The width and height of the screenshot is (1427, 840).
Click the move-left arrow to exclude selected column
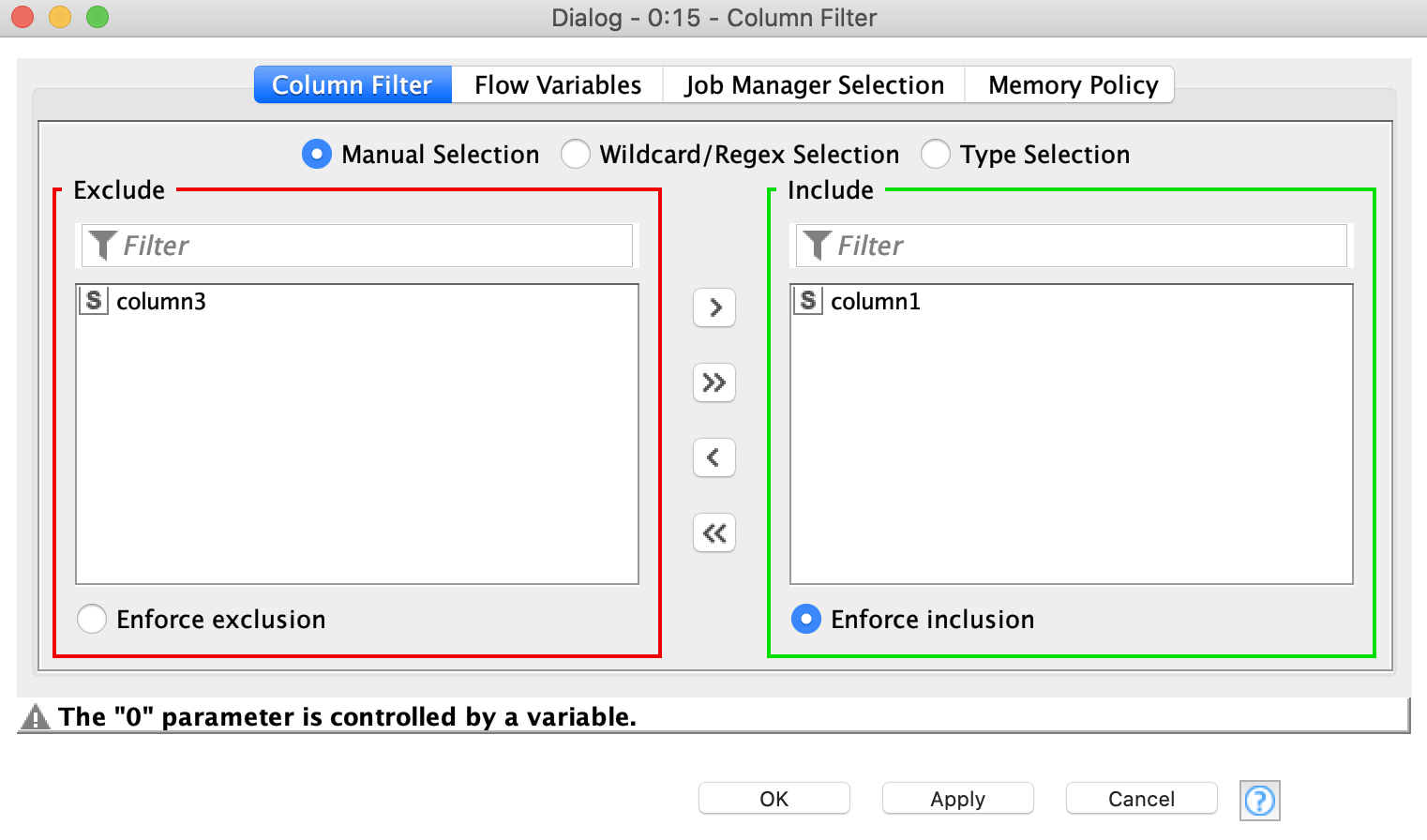[x=713, y=457]
